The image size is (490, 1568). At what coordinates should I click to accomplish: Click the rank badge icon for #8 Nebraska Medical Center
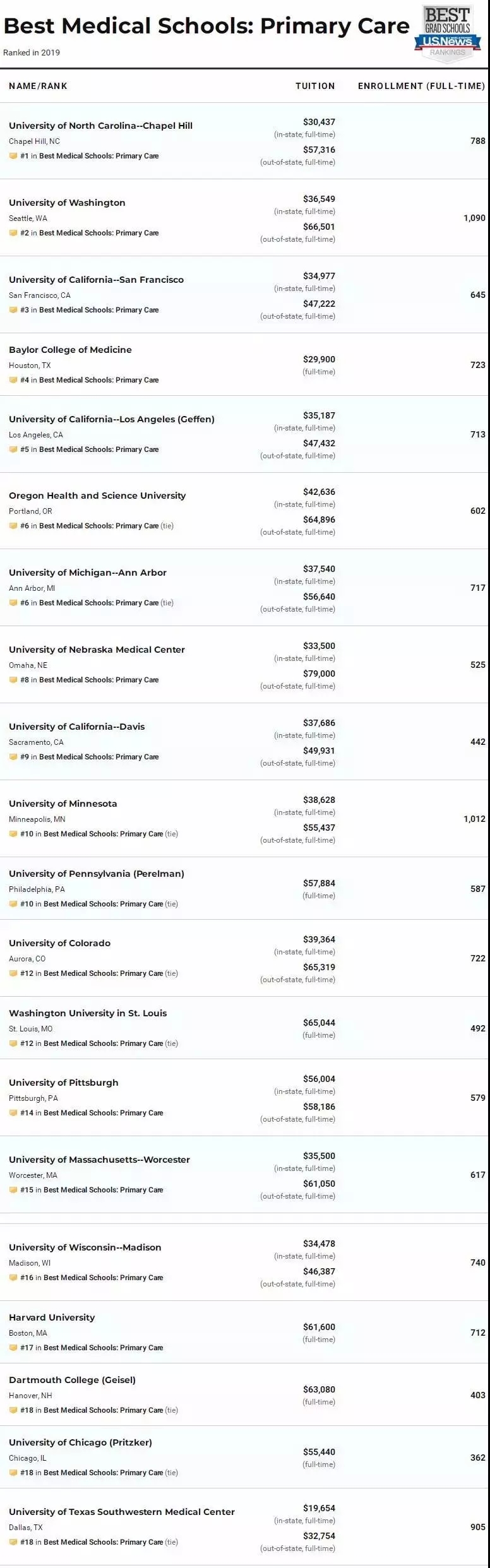click(13, 680)
